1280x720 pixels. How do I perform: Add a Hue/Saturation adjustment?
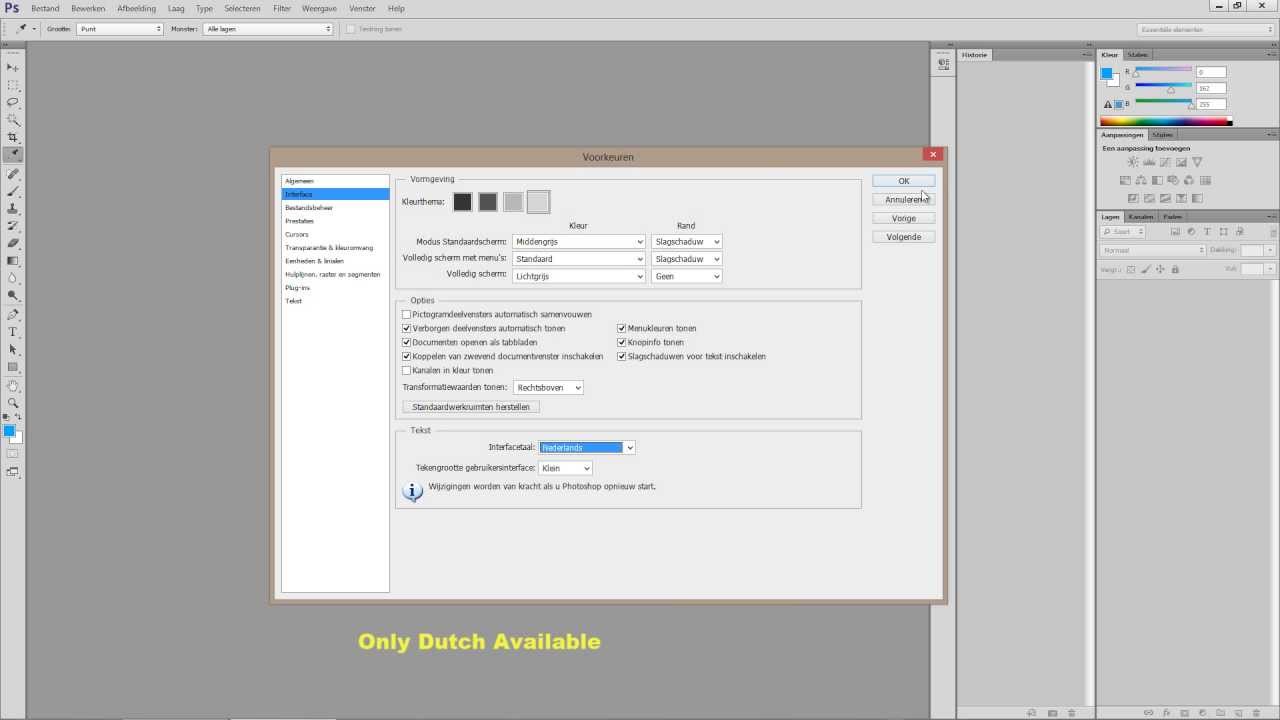1125,180
